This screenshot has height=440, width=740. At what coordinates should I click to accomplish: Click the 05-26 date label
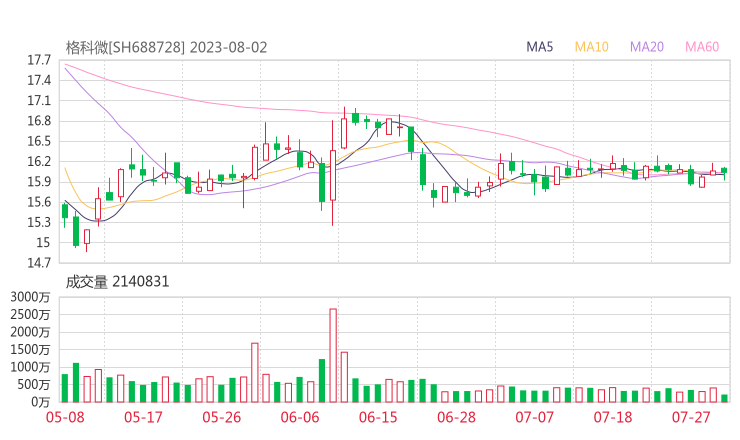(221, 417)
